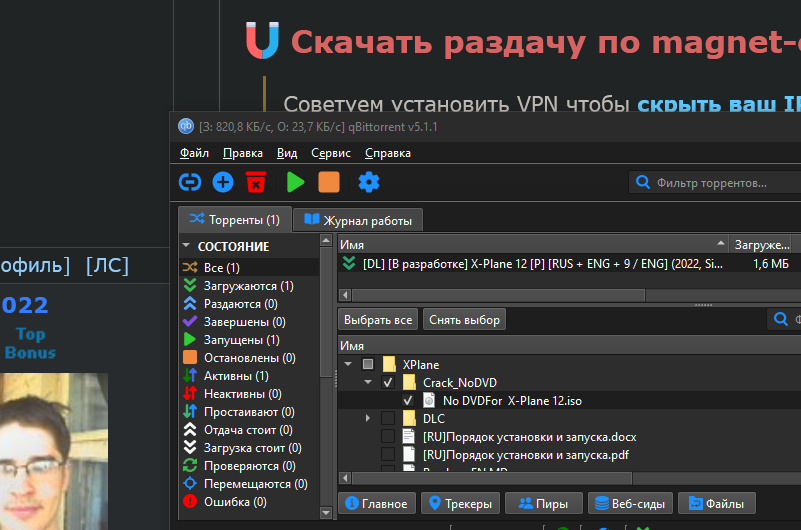Switch to the Торренты (1) tab
This screenshot has height=530, width=801.
(235, 220)
